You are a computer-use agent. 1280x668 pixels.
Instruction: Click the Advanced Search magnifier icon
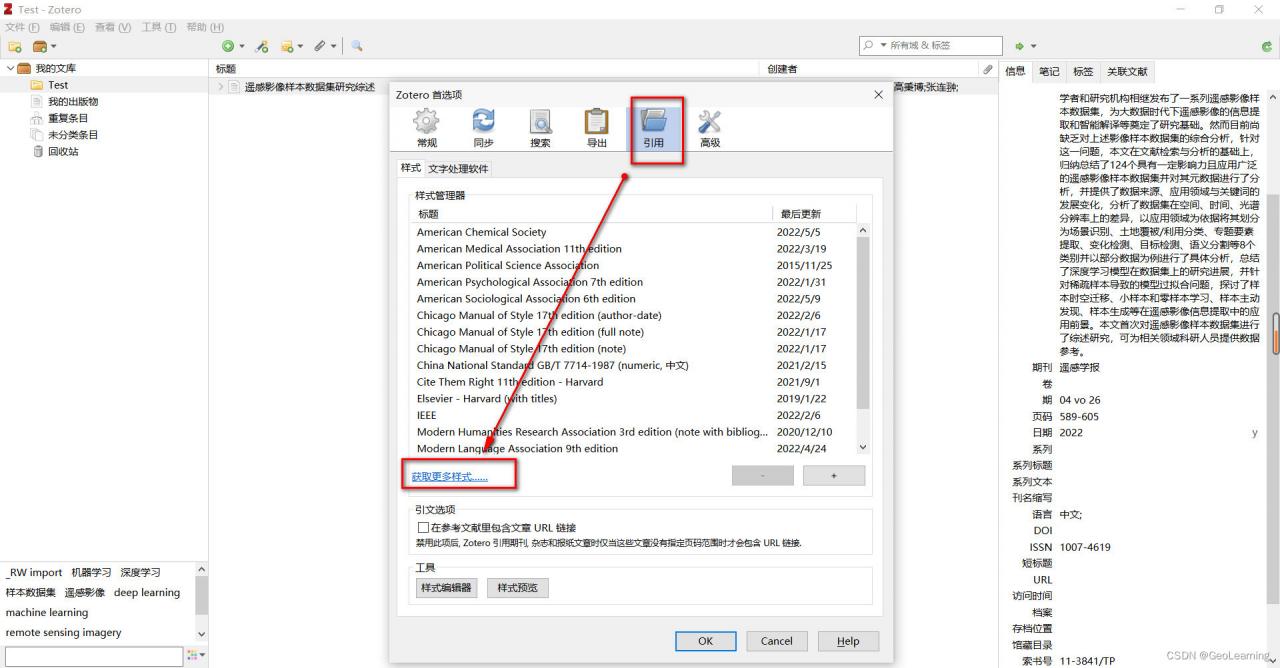point(357,46)
